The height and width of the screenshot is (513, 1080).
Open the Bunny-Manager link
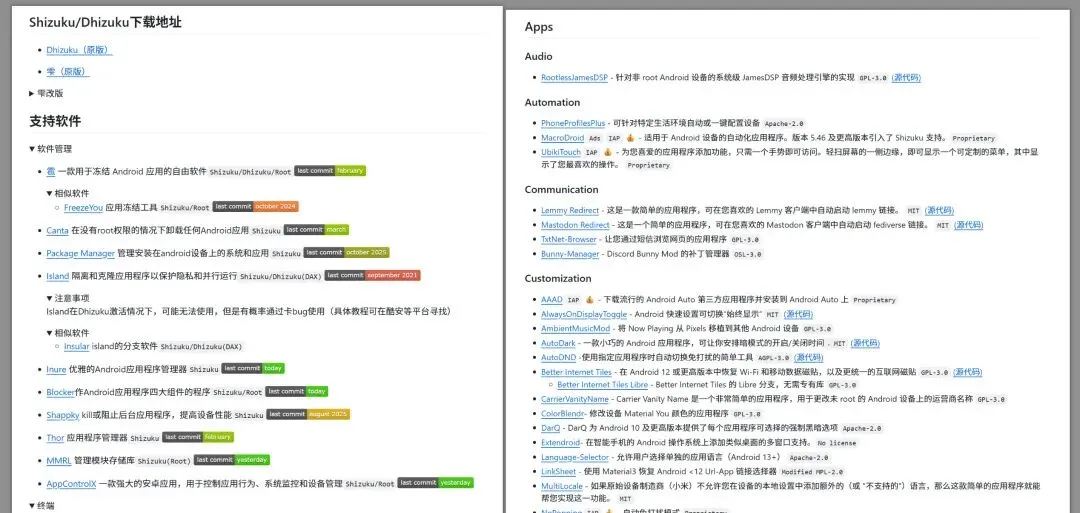point(570,254)
